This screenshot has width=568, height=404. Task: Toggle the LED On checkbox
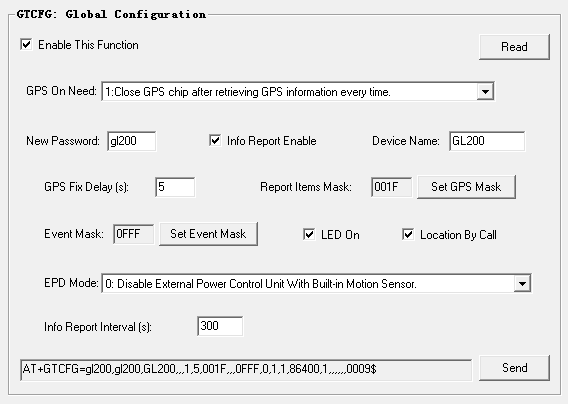[x=309, y=234]
